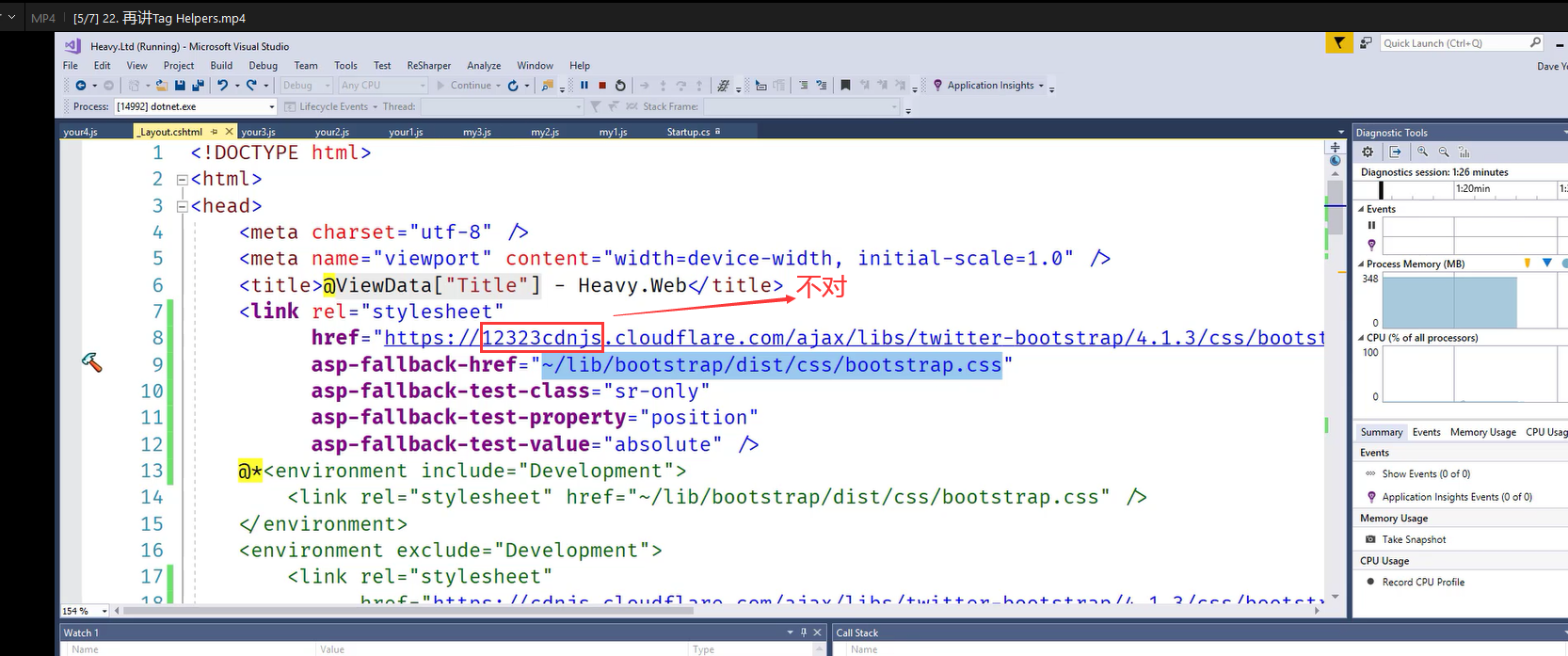
Task: Click the Find in Files folder icon
Action: [548, 86]
